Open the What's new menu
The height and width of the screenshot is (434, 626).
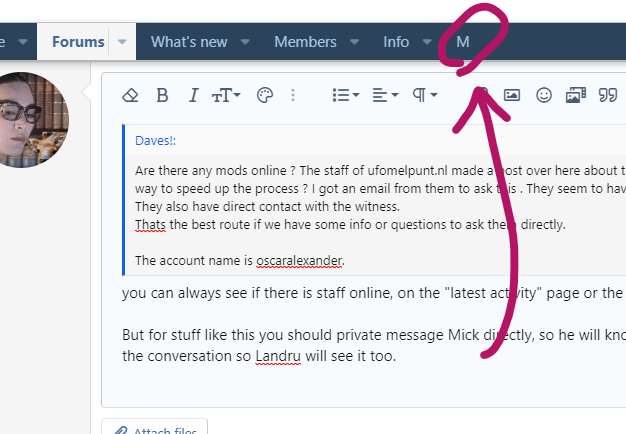pyautogui.click(x=188, y=42)
